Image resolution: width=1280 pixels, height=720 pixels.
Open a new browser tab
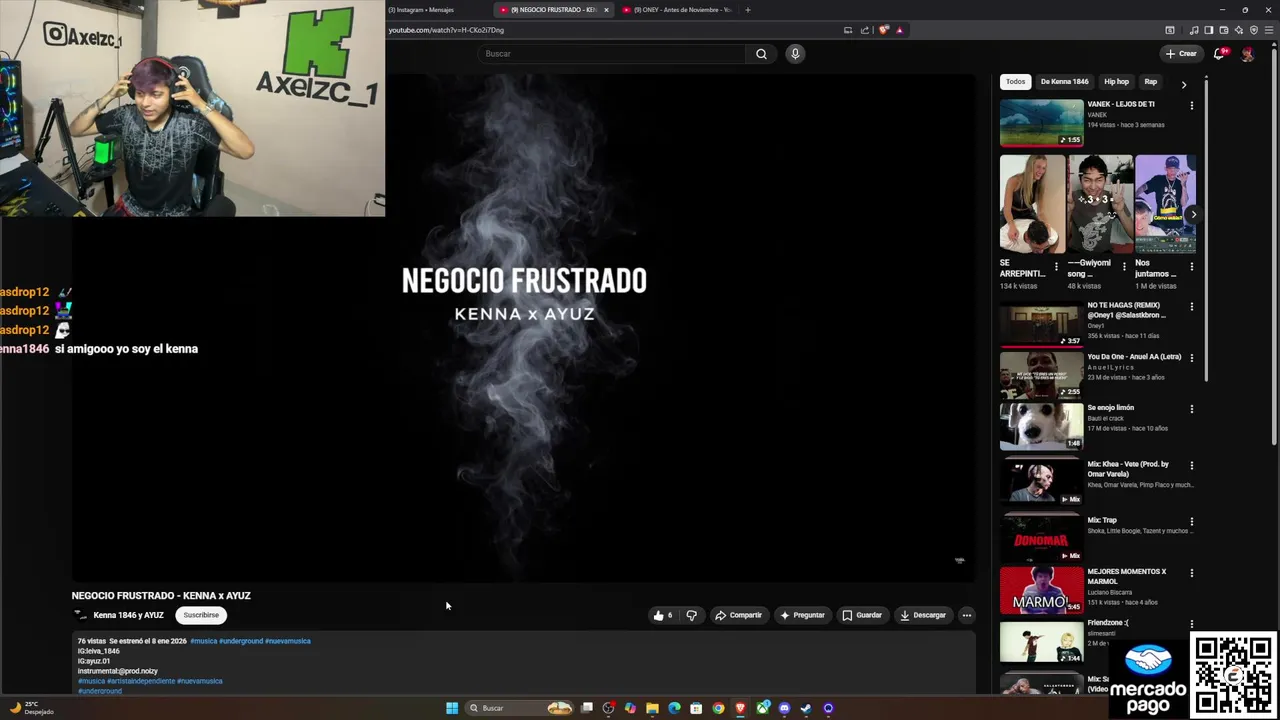[x=748, y=10]
